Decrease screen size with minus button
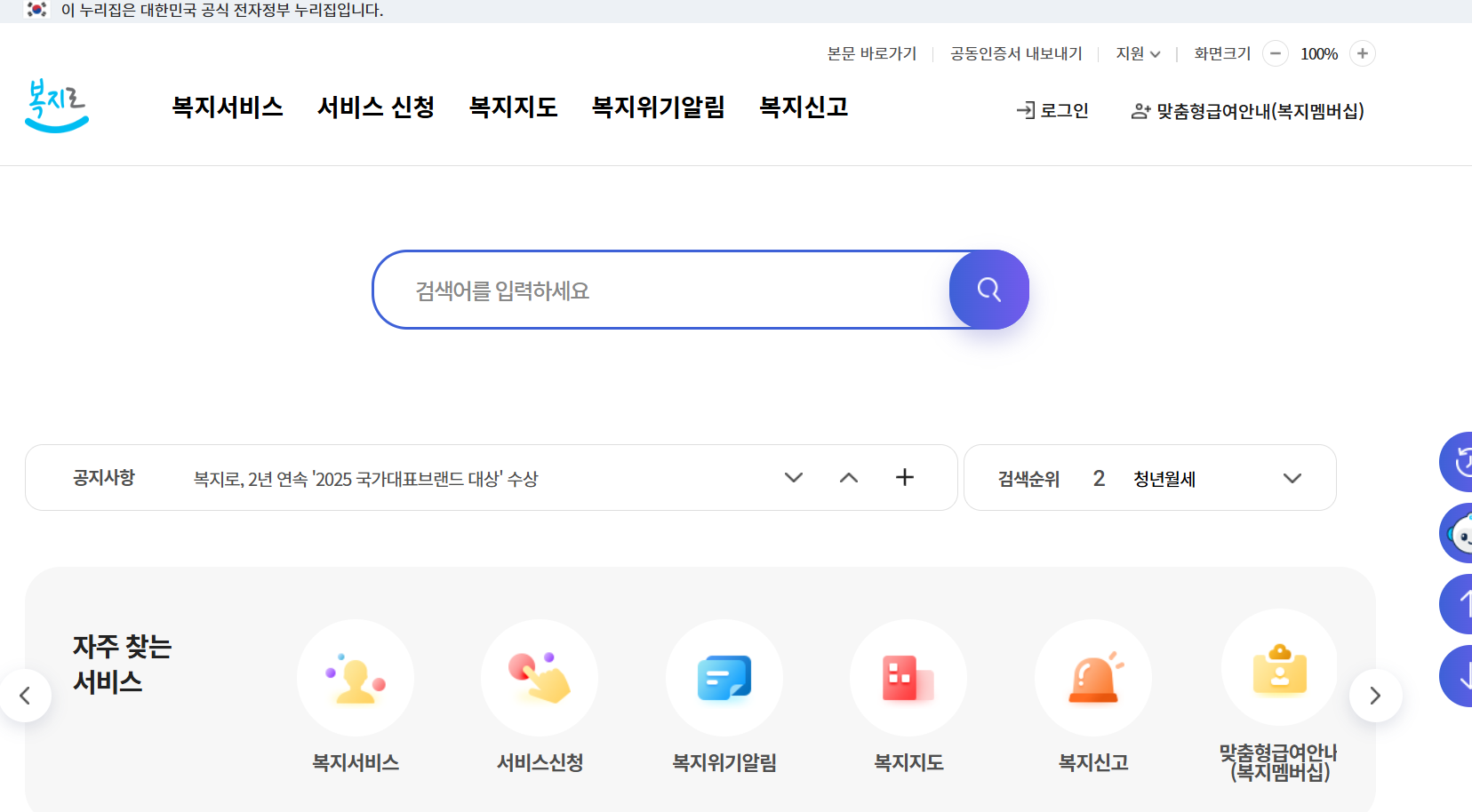 [1276, 53]
